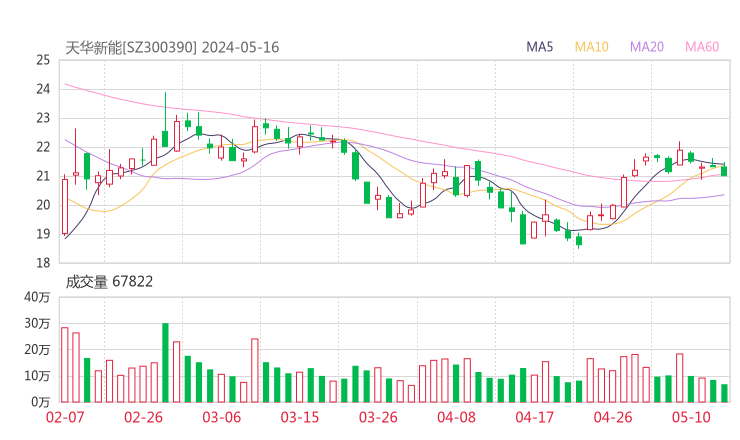The width and height of the screenshot is (740, 440).
Task: Click the price axis label 25
Action: 43,60
